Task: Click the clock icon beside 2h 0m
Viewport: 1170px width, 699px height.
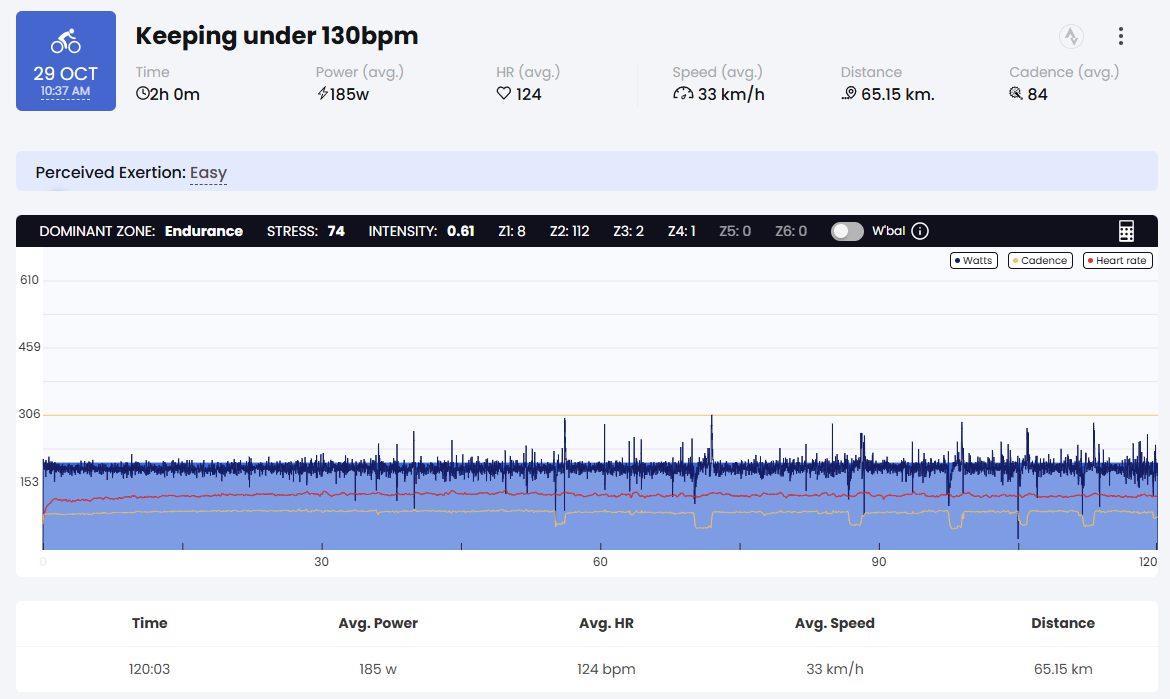Action: pyautogui.click(x=142, y=94)
